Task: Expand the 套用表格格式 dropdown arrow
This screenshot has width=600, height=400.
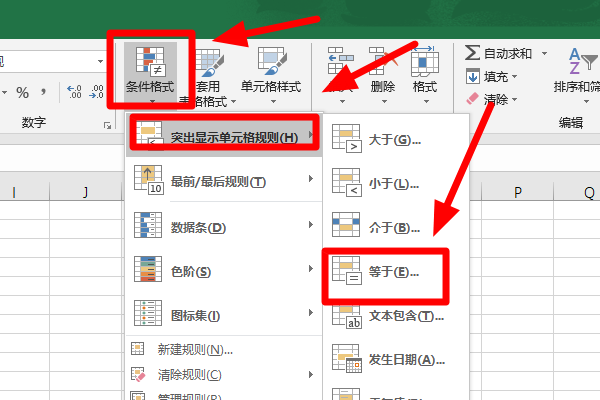Action: point(233,101)
